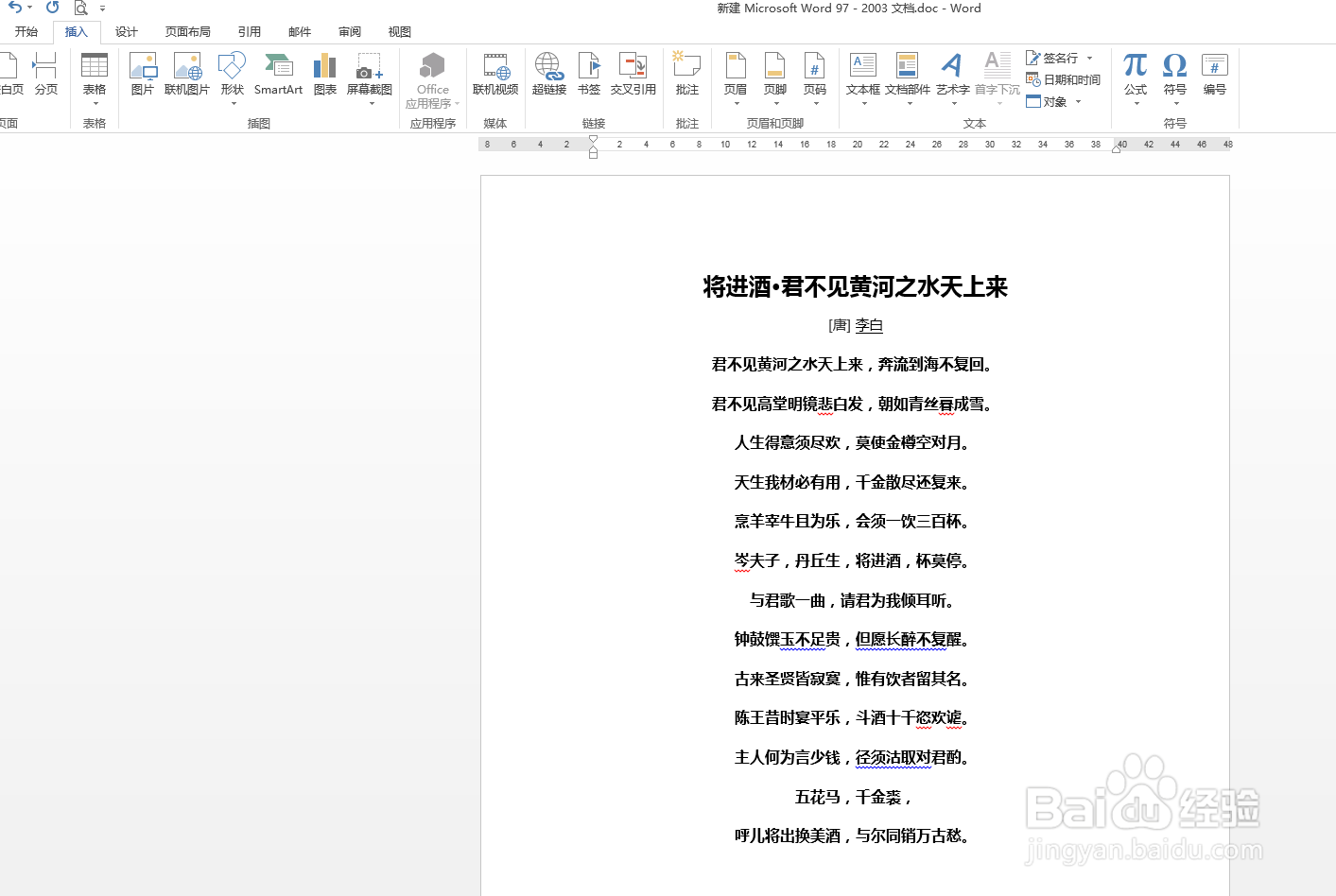Screen dimensions: 1336x896
Task: Click line 岑夫子，丹丘生，将进酒，杯莫停
Action: (851, 561)
